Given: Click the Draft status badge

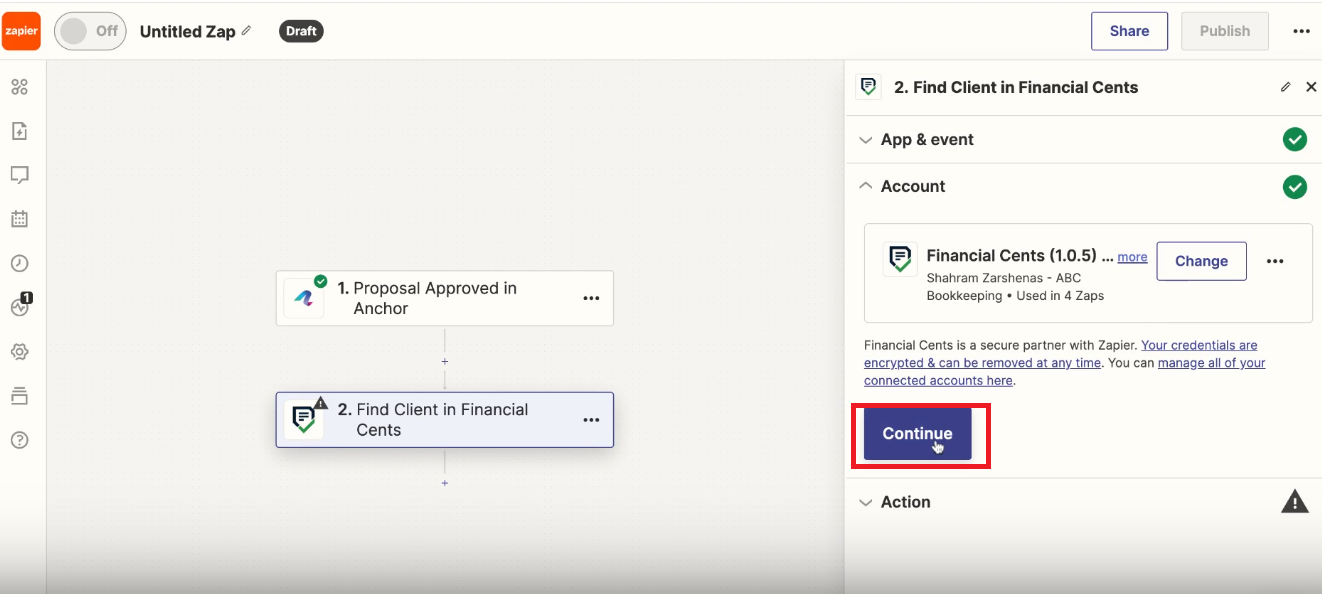Looking at the screenshot, I should 301,31.
